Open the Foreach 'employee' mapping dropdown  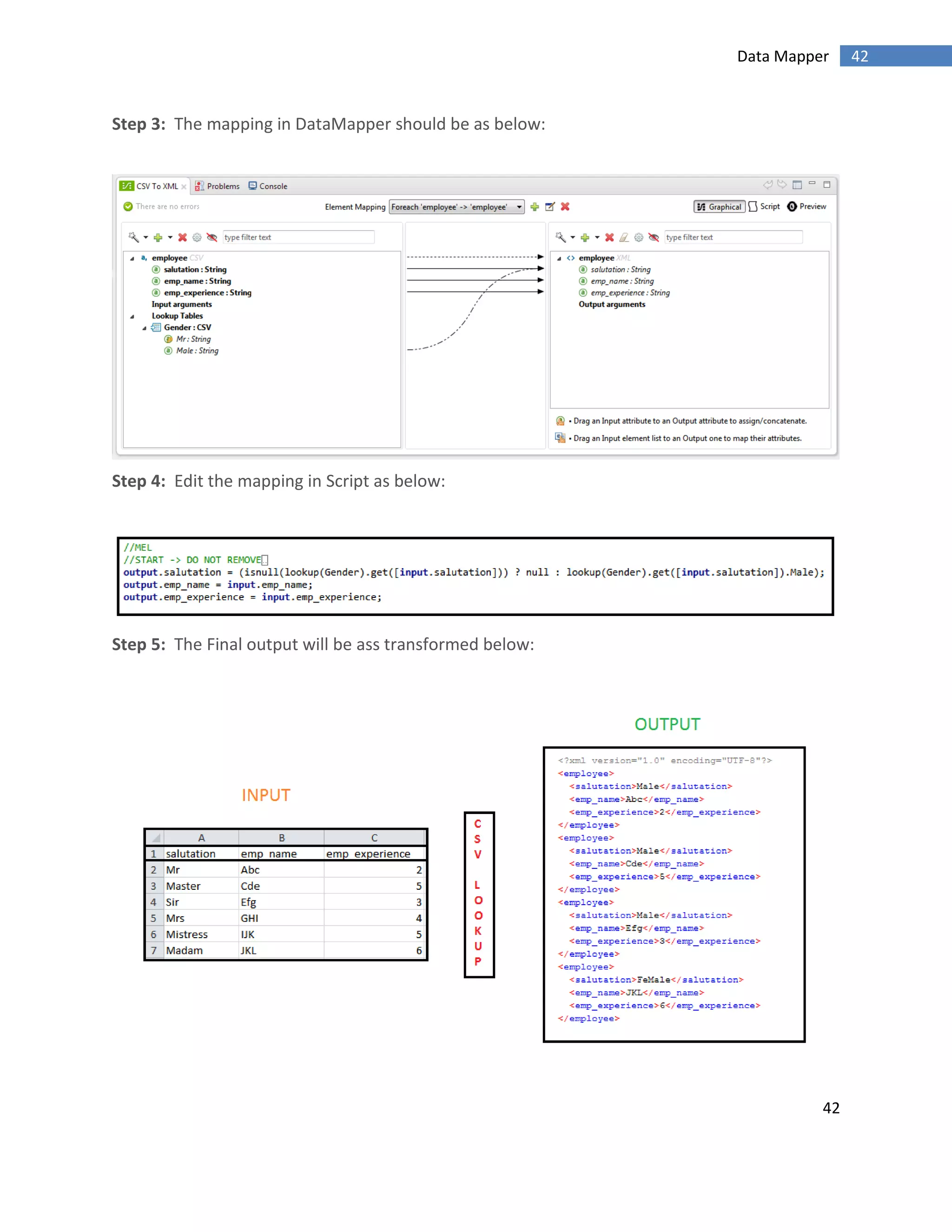tap(456, 207)
